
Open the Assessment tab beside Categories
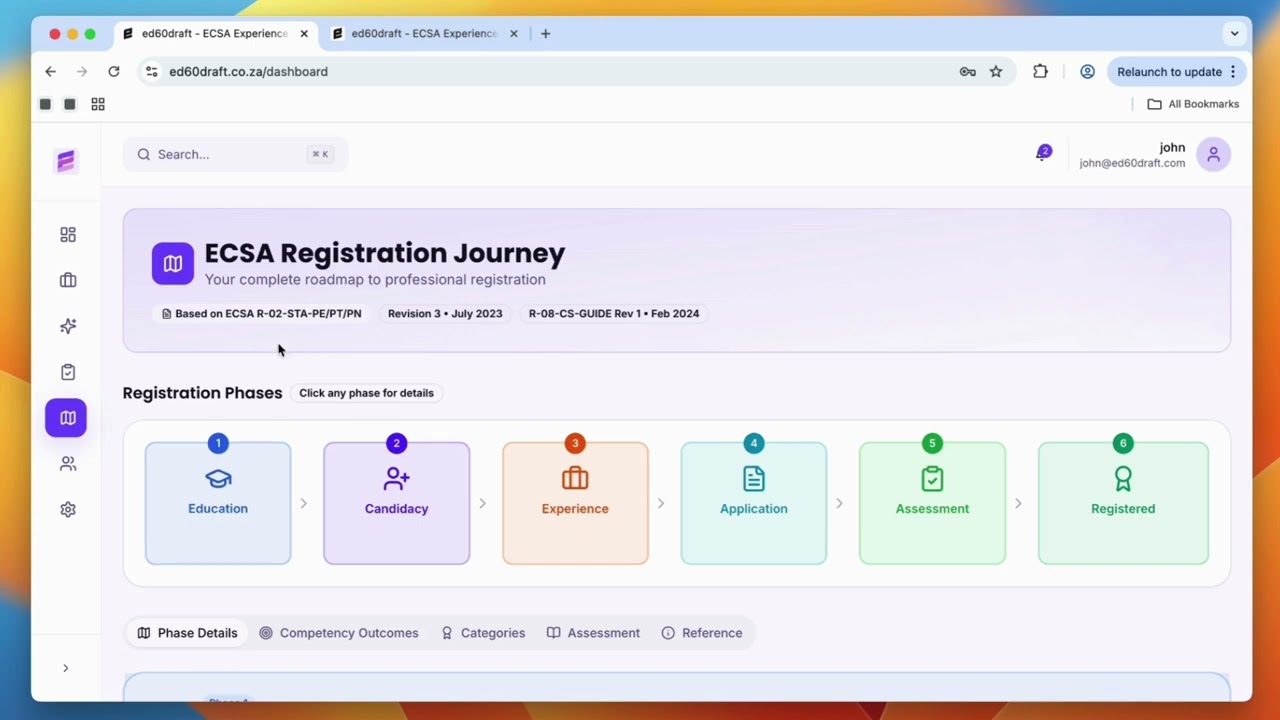[593, 633]
